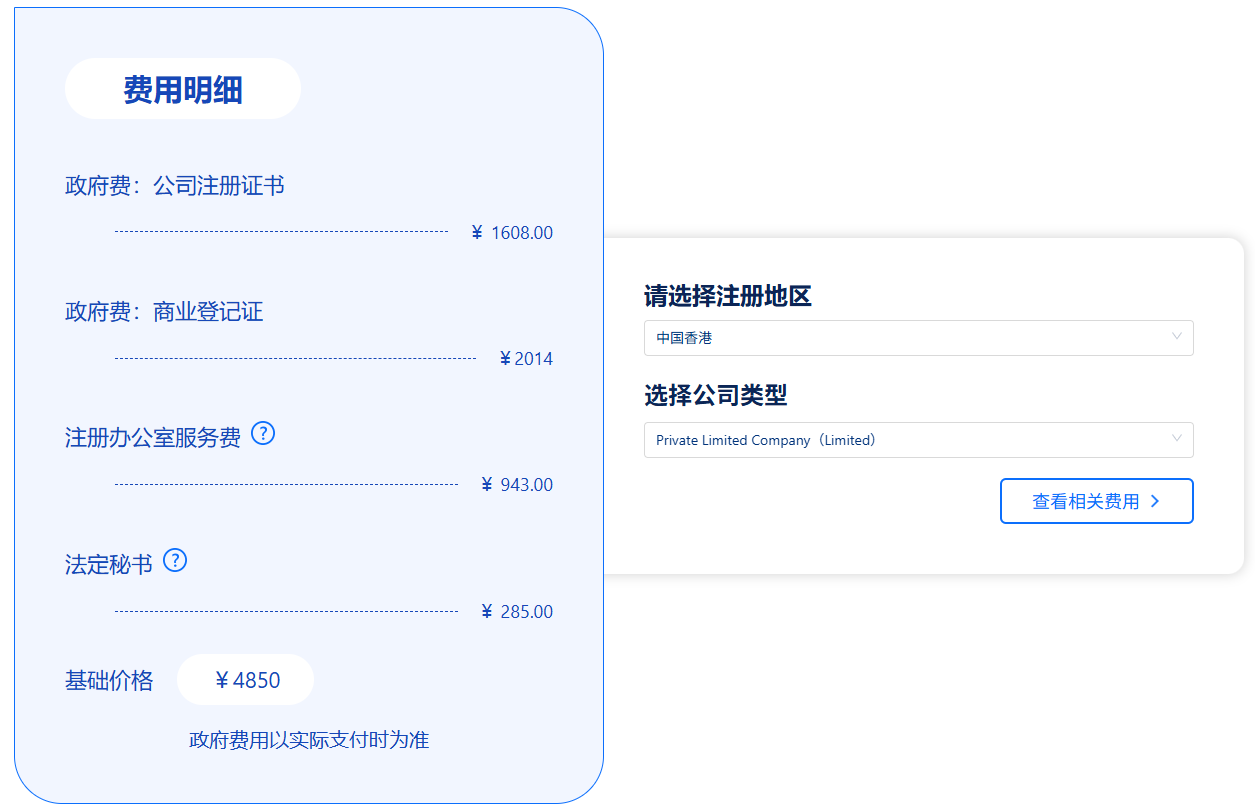Click the arrow icon inside 查看相关费用 button

[x=1155, y=501]
